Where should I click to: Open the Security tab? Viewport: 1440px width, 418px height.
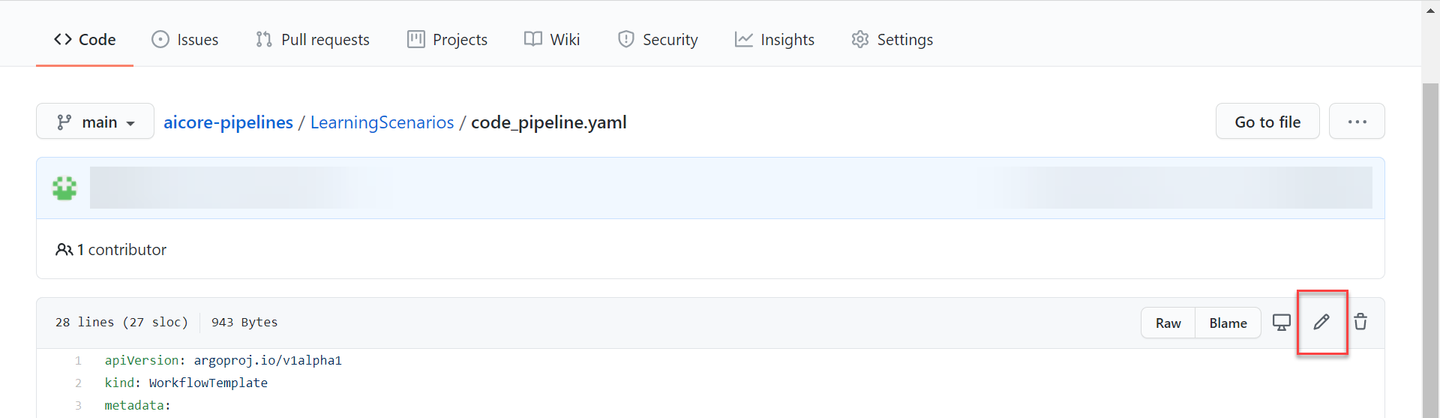(657, 40)
